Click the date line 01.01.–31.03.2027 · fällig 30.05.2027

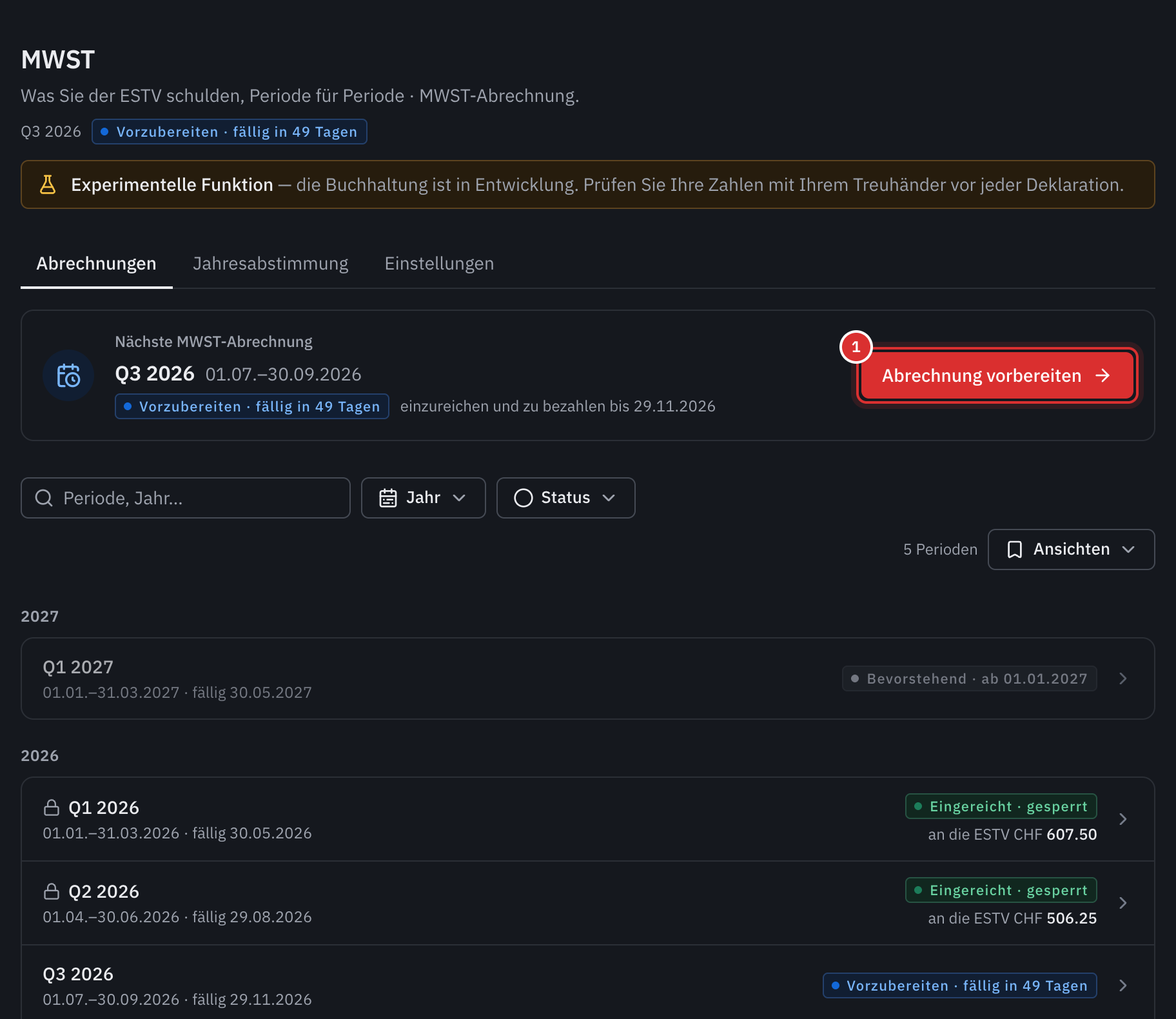point(177,693)
